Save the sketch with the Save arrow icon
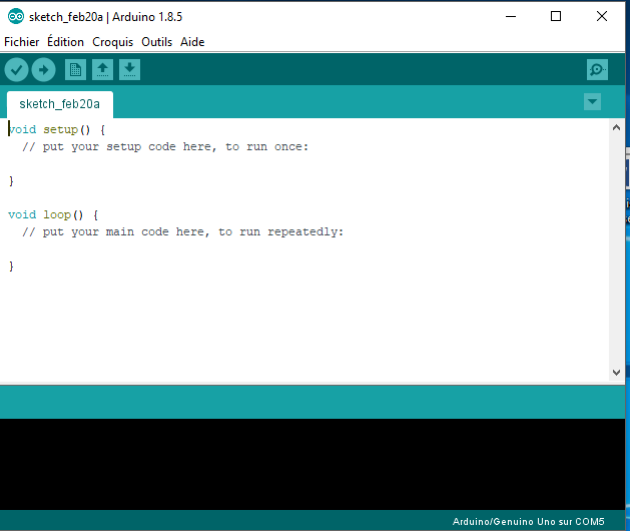630x531 pixels. 129,70
